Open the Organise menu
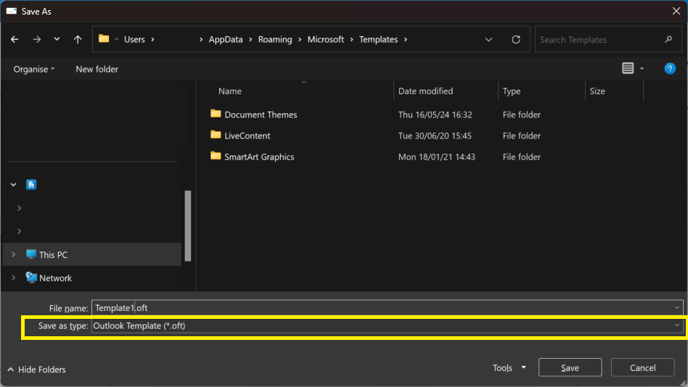The width and height of the screenshot is (688, 387). [x=34, y=69]
